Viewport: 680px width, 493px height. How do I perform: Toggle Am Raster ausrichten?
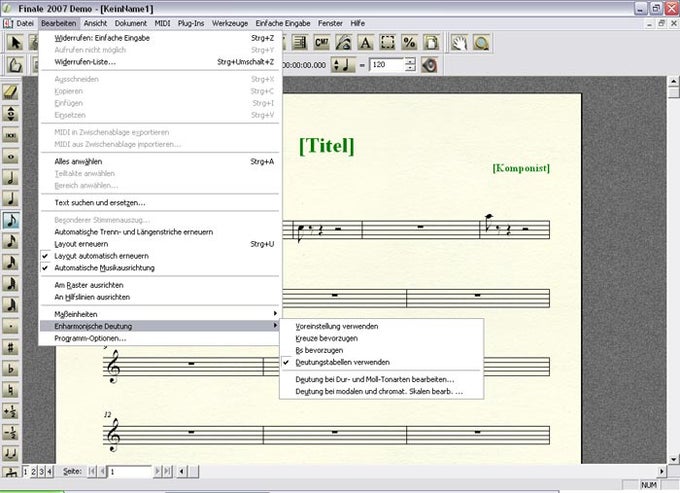160,285
